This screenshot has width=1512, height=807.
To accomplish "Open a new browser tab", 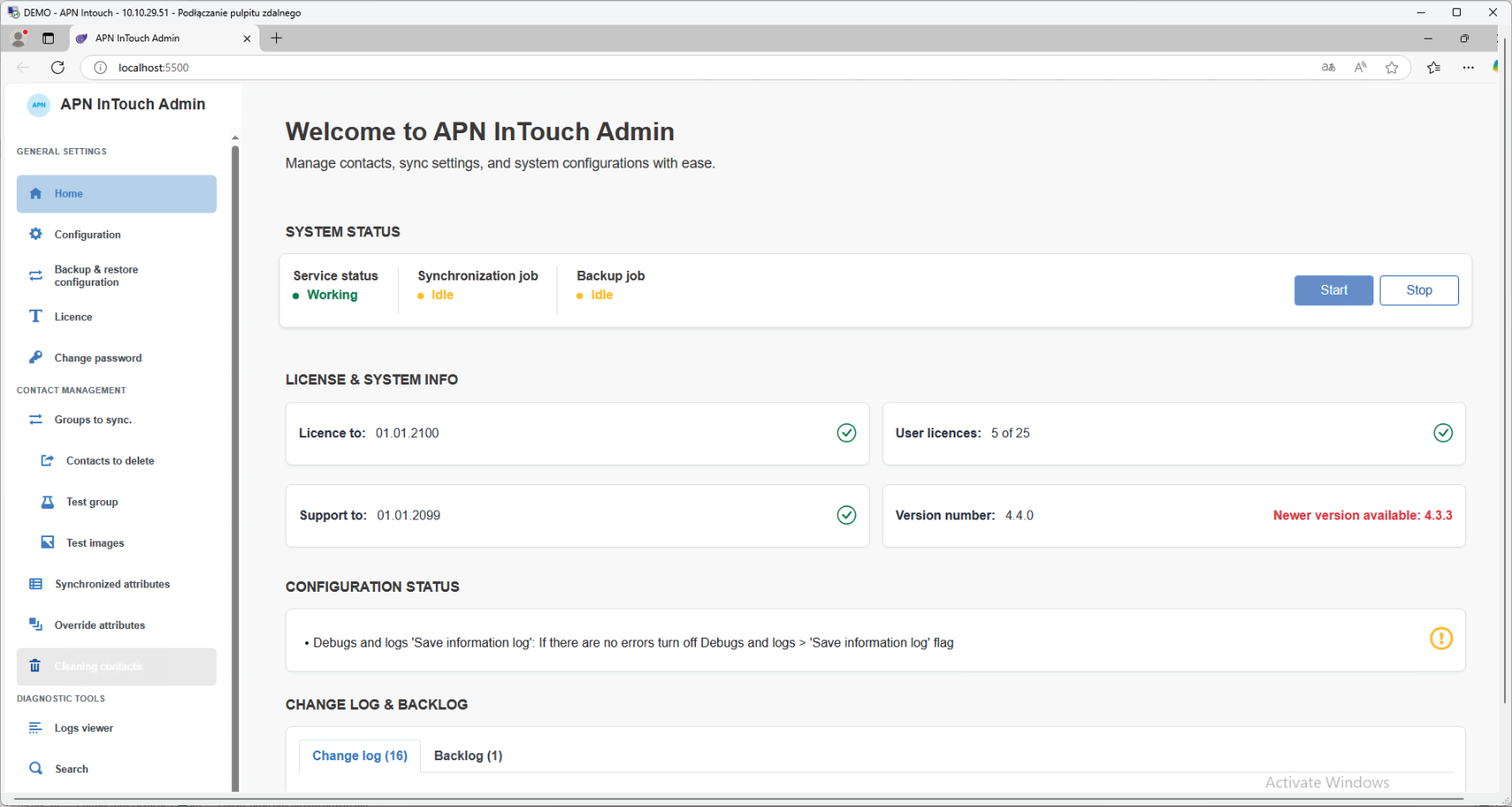I will (277, 38).
